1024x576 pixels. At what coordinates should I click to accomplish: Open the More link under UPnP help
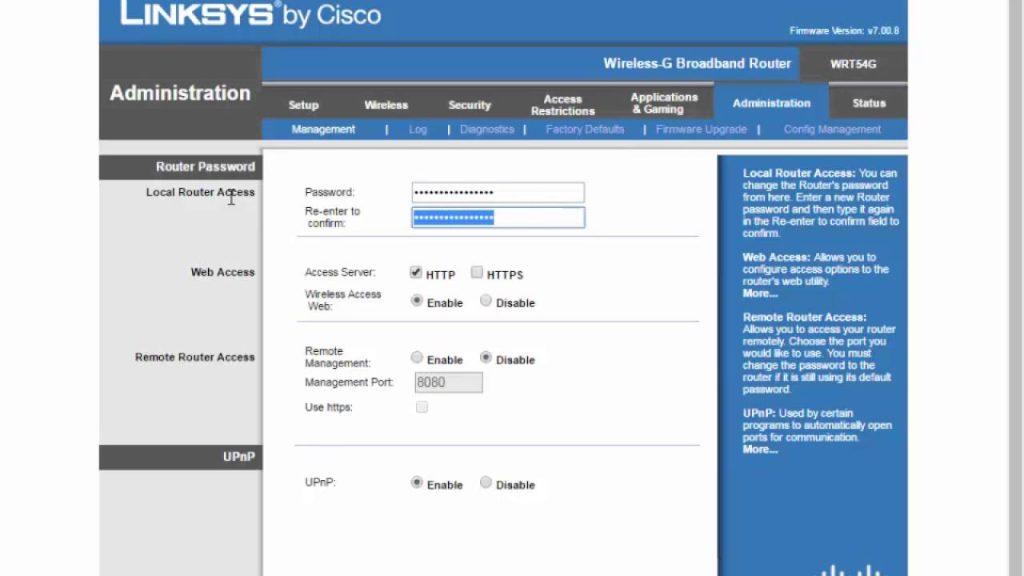pyautogui.click(x=760, y=449)
